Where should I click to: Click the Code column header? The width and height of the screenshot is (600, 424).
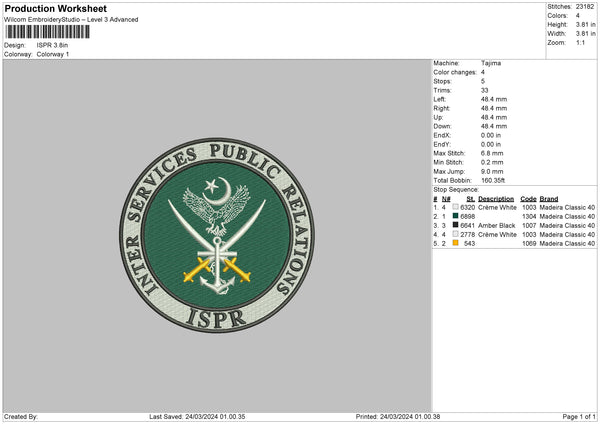[x=528, y=199]
